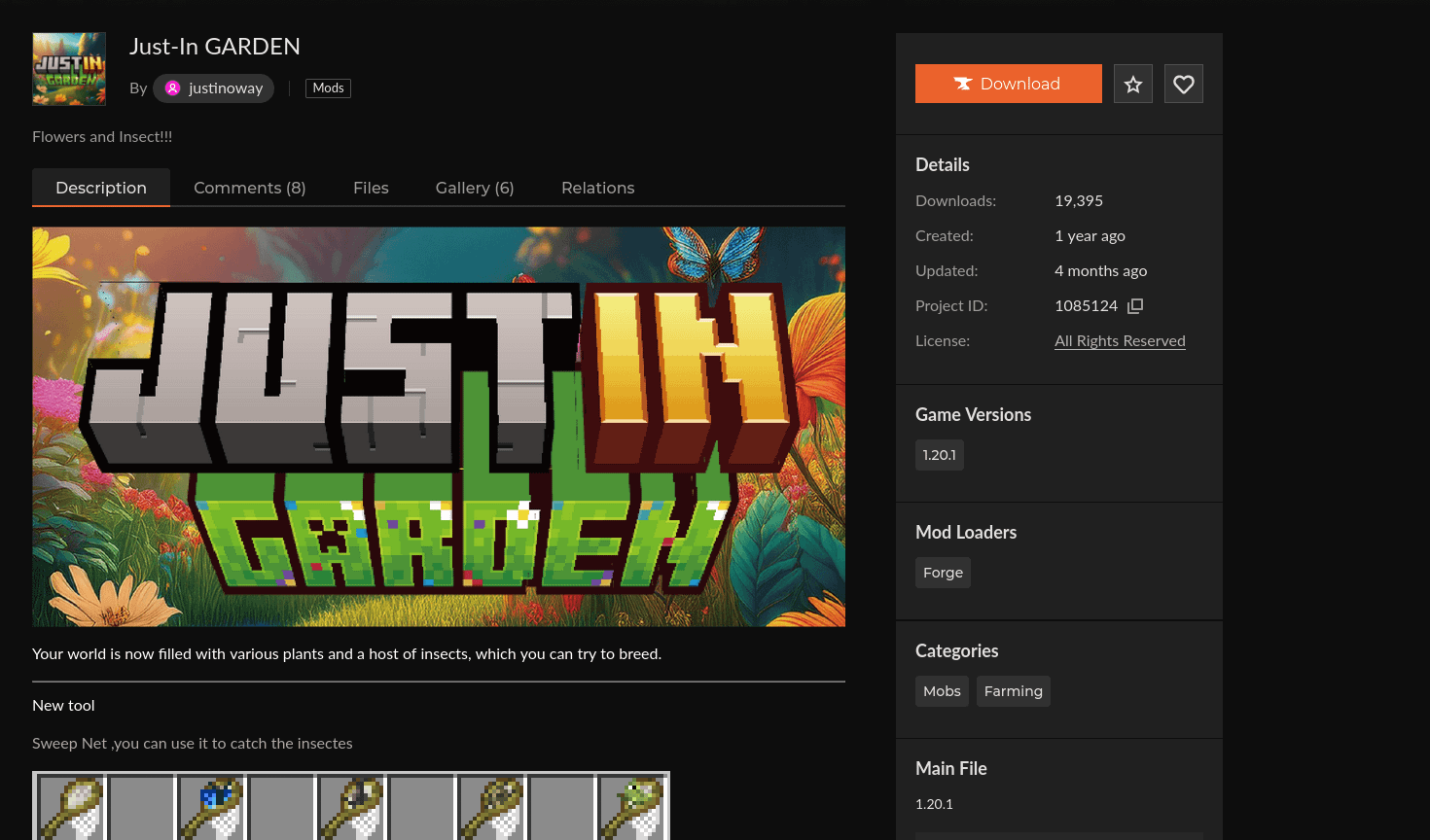Viewport: 1430px width, 840px height.
Task: Open the Gallery (6) tab
Action: pyautogui.click(x=475, y=188)
